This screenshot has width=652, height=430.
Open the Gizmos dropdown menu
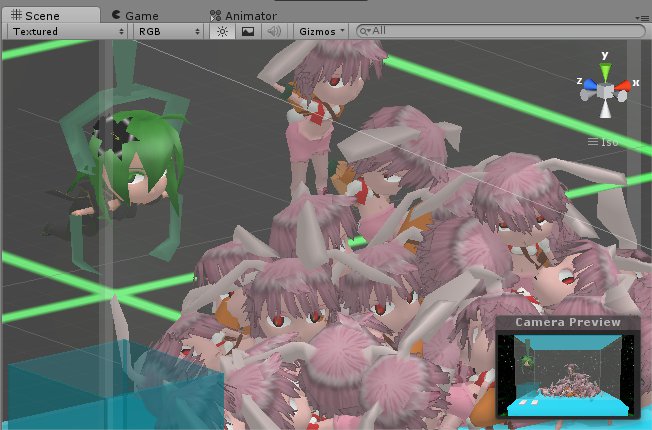(321, 32)
